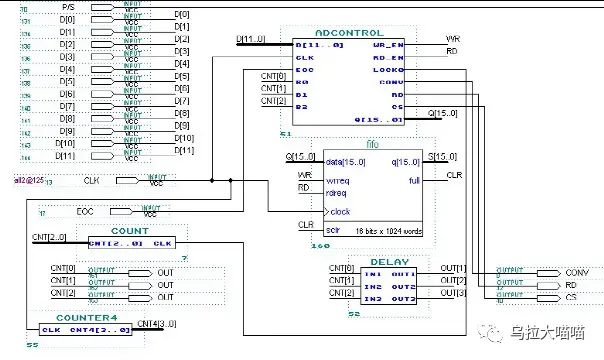Select the COUNT block symbol
Screen dimensions: 604x360
coord(132,243)
